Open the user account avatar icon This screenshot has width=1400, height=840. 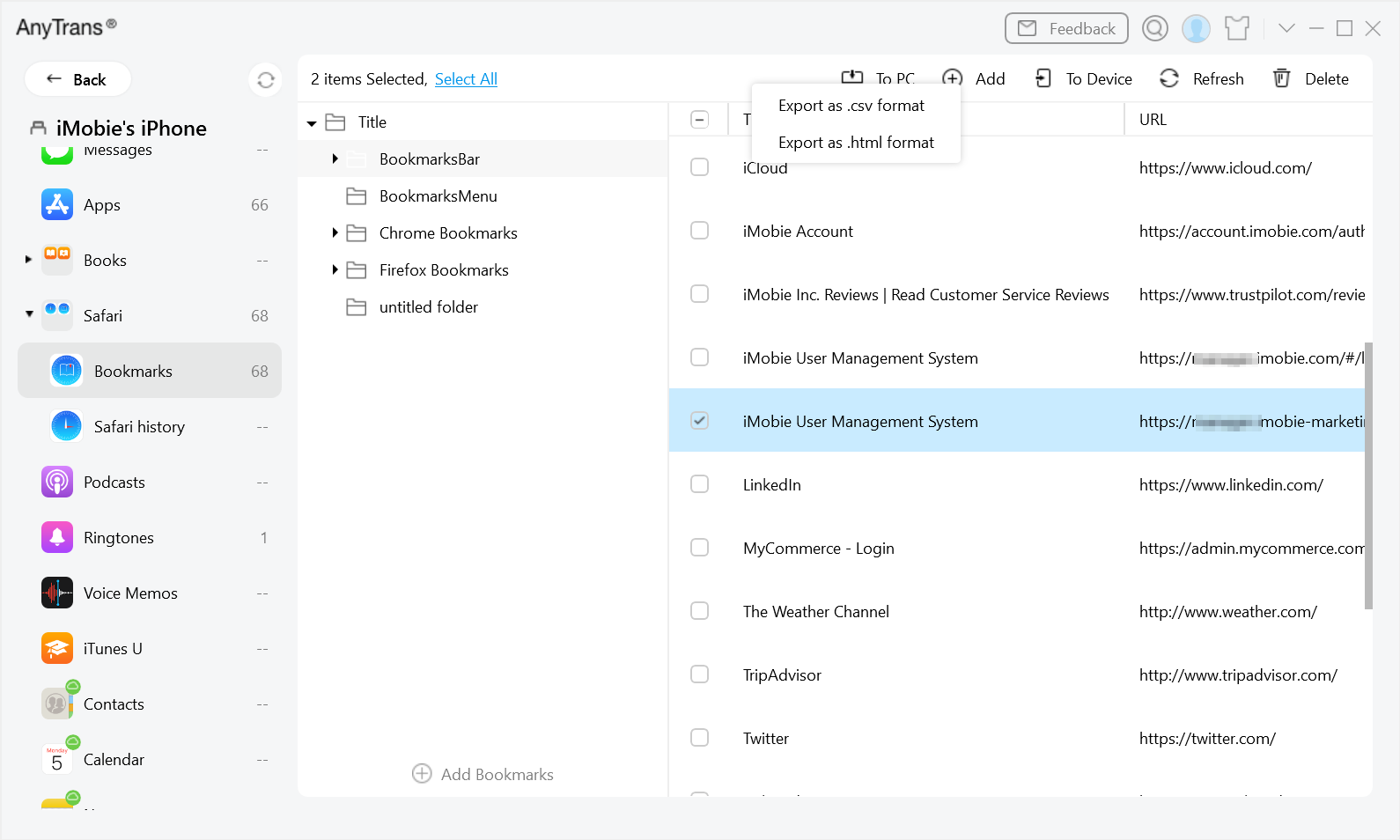pyautogui.click(x=1196, y=28)
